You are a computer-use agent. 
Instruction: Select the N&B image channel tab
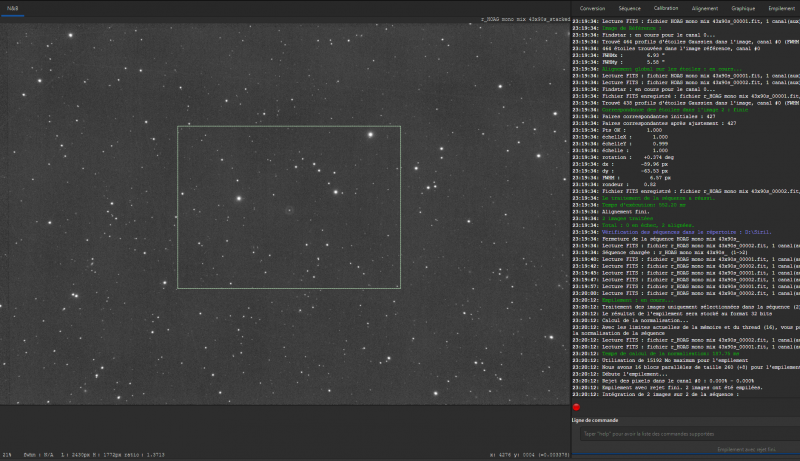13,9
